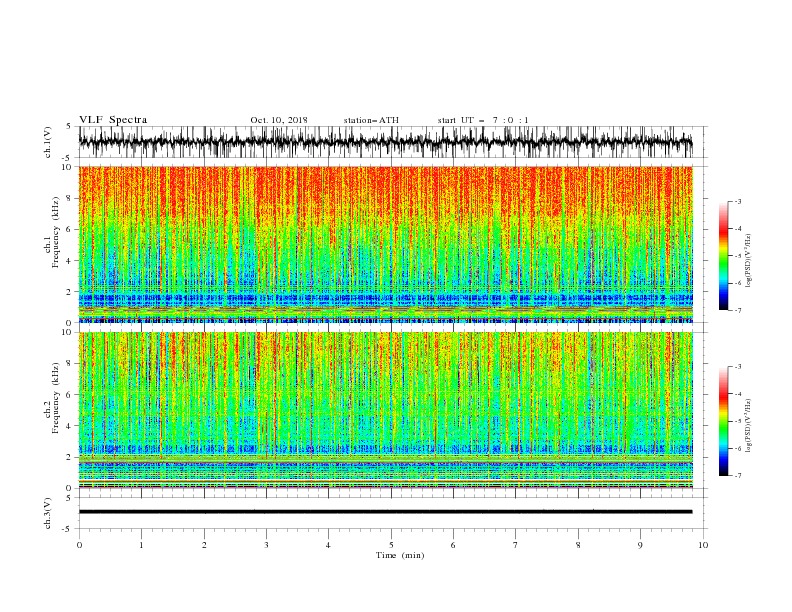Select the date text "Oct. 10, 2018"
This screenshot has height=612, width=792.
[x=279, y=120]
